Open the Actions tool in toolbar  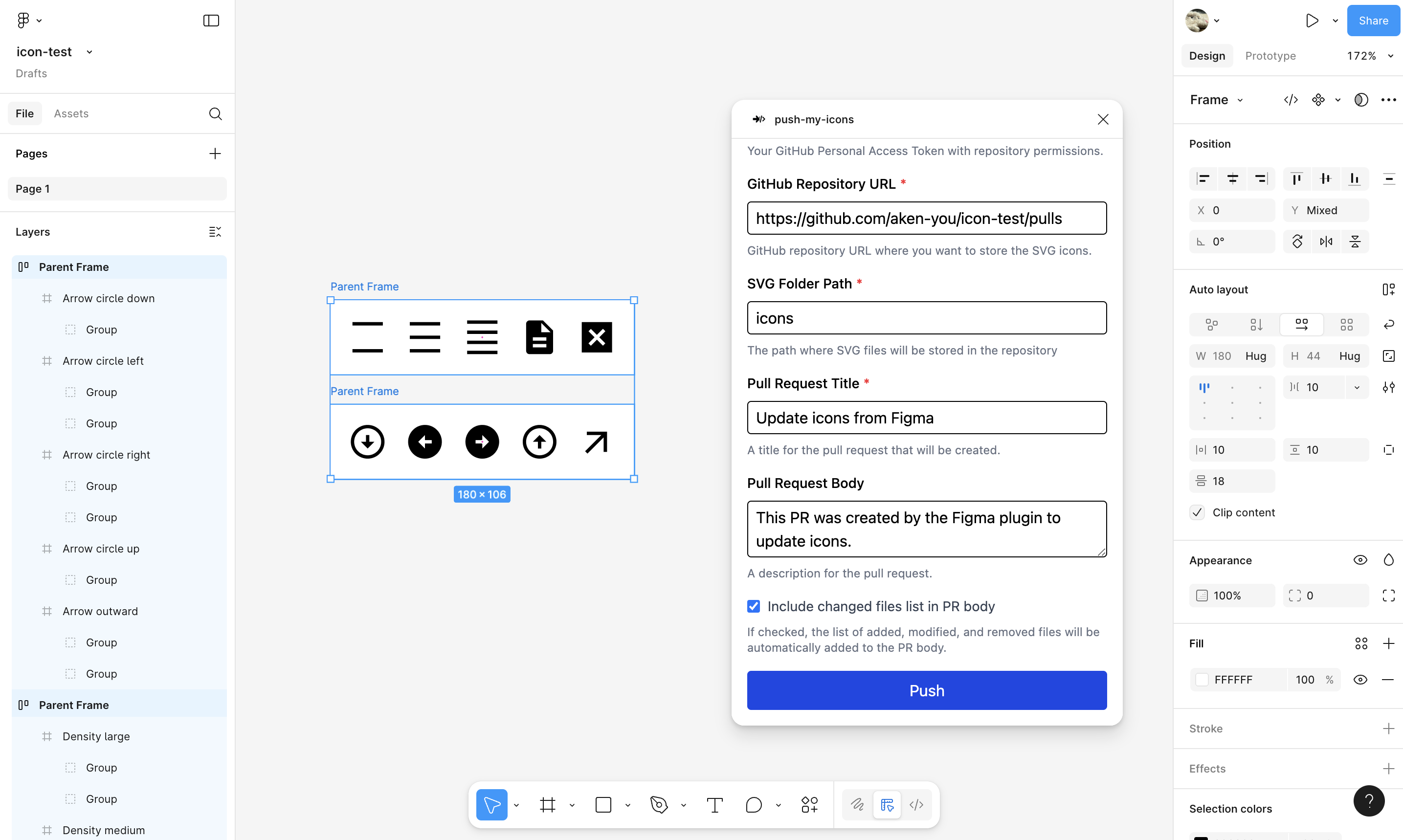point(809,804)
